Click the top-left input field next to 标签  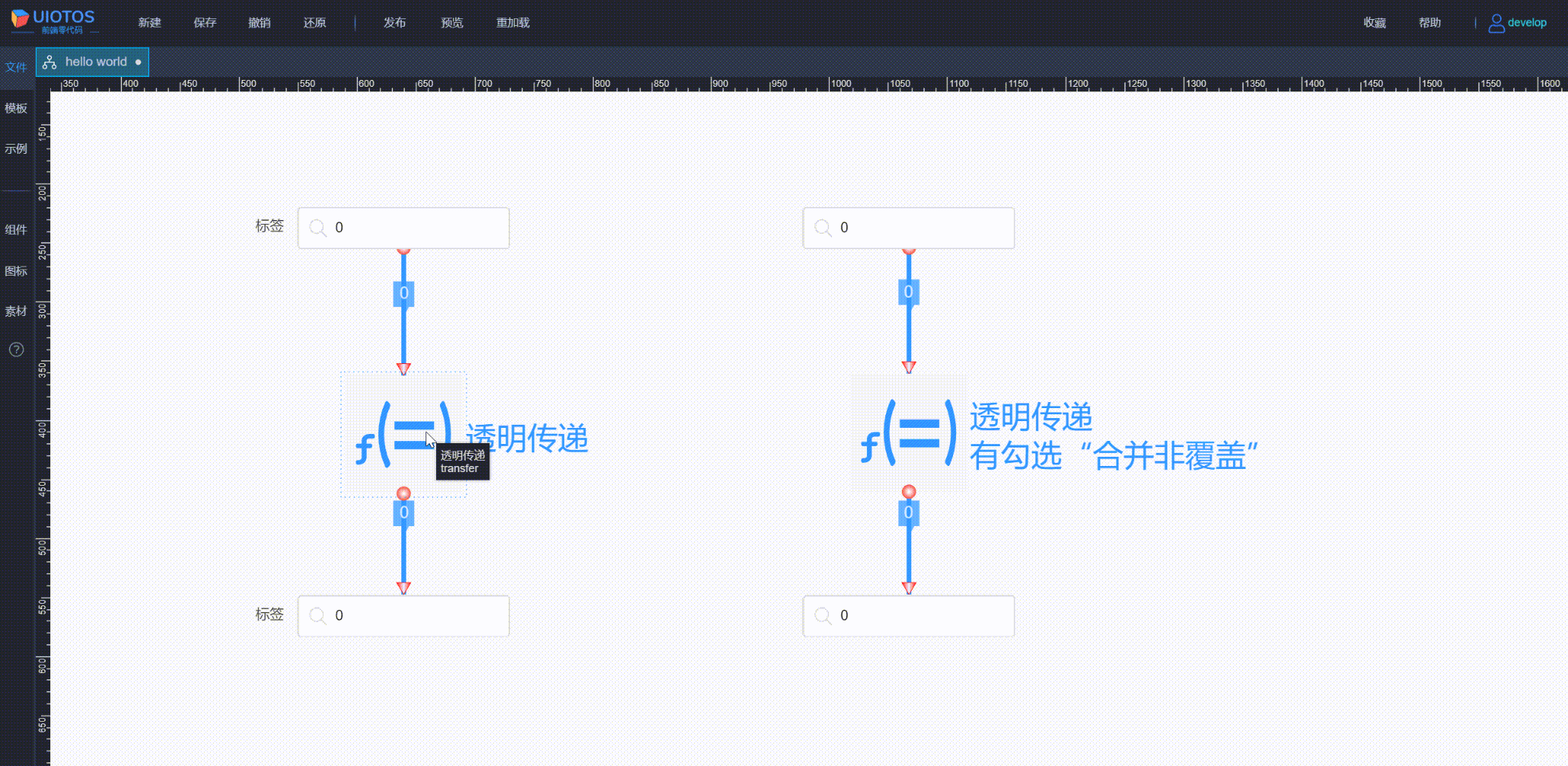(403, 228)
